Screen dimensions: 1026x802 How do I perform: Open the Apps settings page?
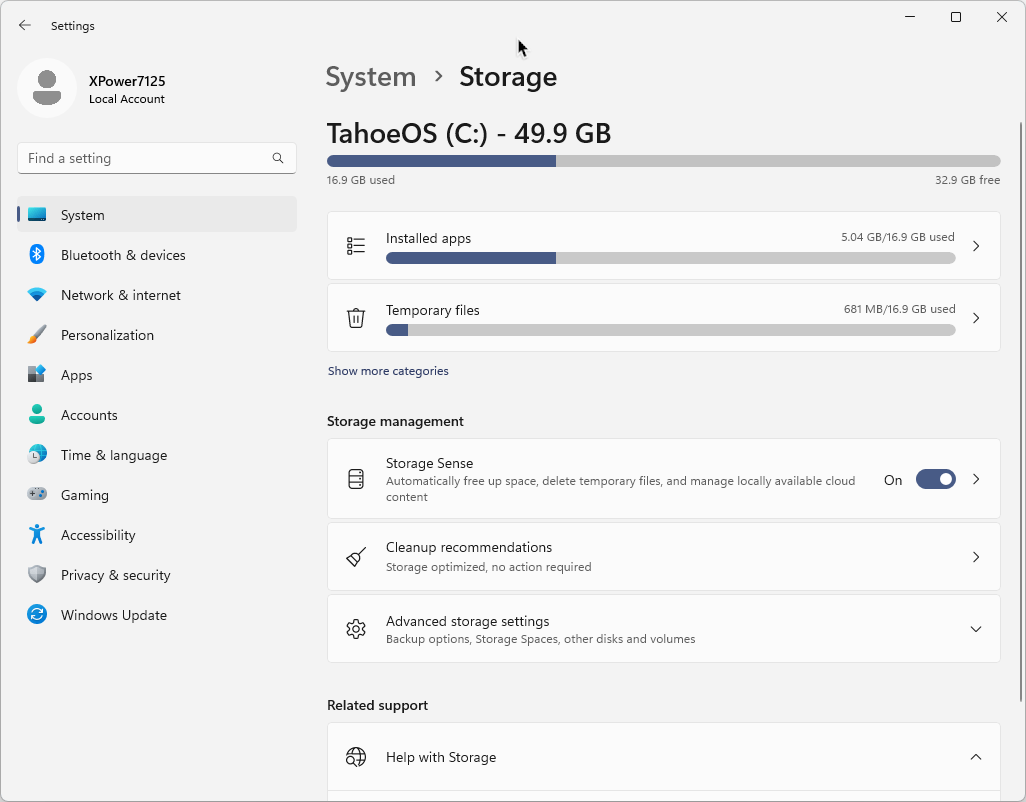(x=76, y=375)
